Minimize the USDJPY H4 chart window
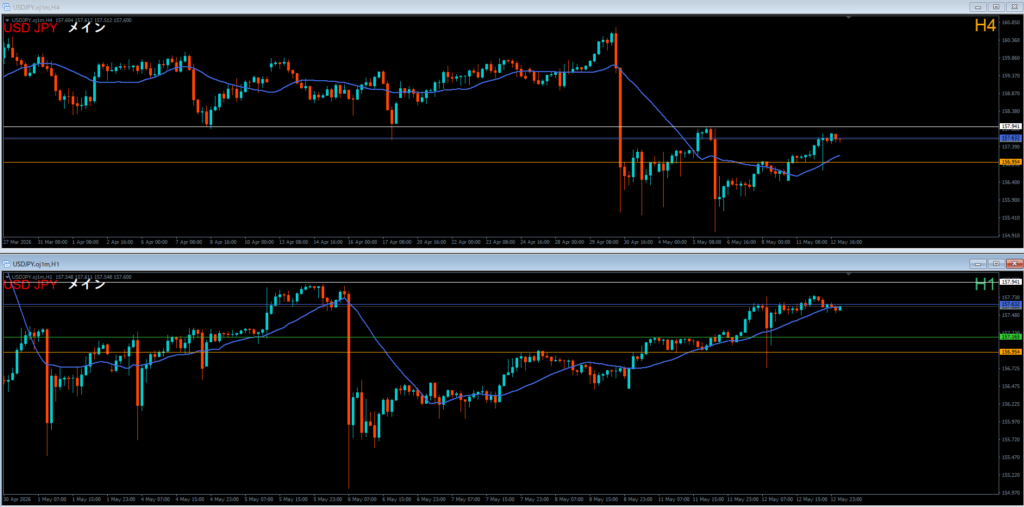 978,7
